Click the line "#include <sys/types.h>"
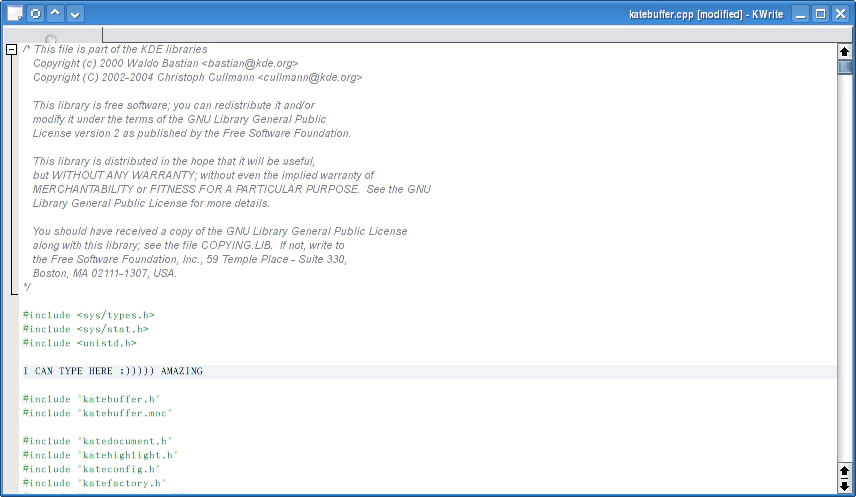Screen dimensions: 856x497 coord(88,315)
